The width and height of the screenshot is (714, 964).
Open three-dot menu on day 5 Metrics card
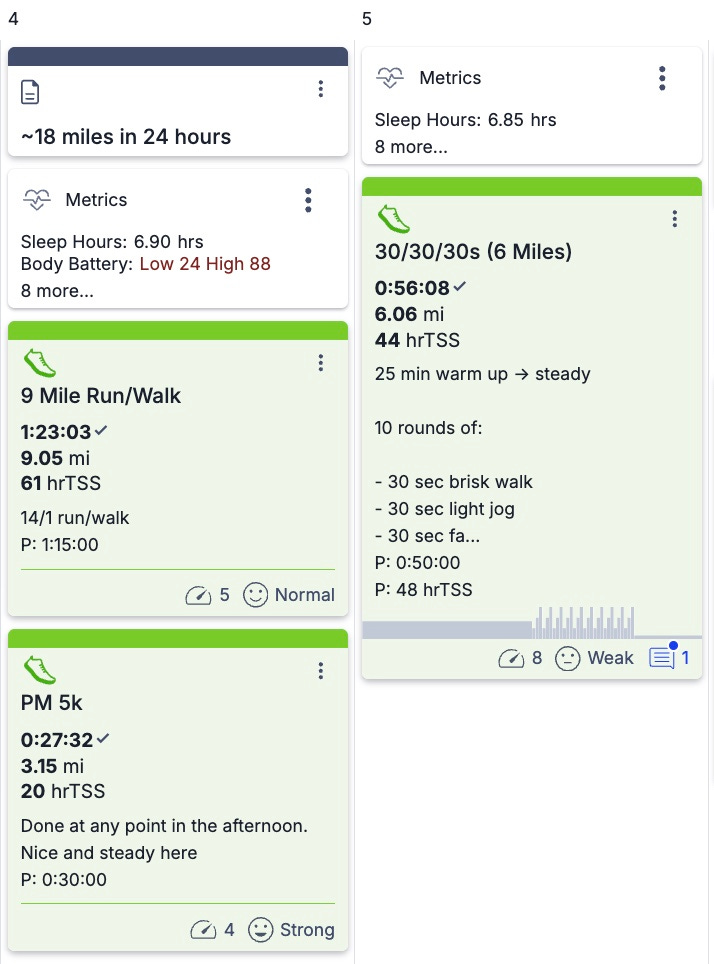point(662,78)
